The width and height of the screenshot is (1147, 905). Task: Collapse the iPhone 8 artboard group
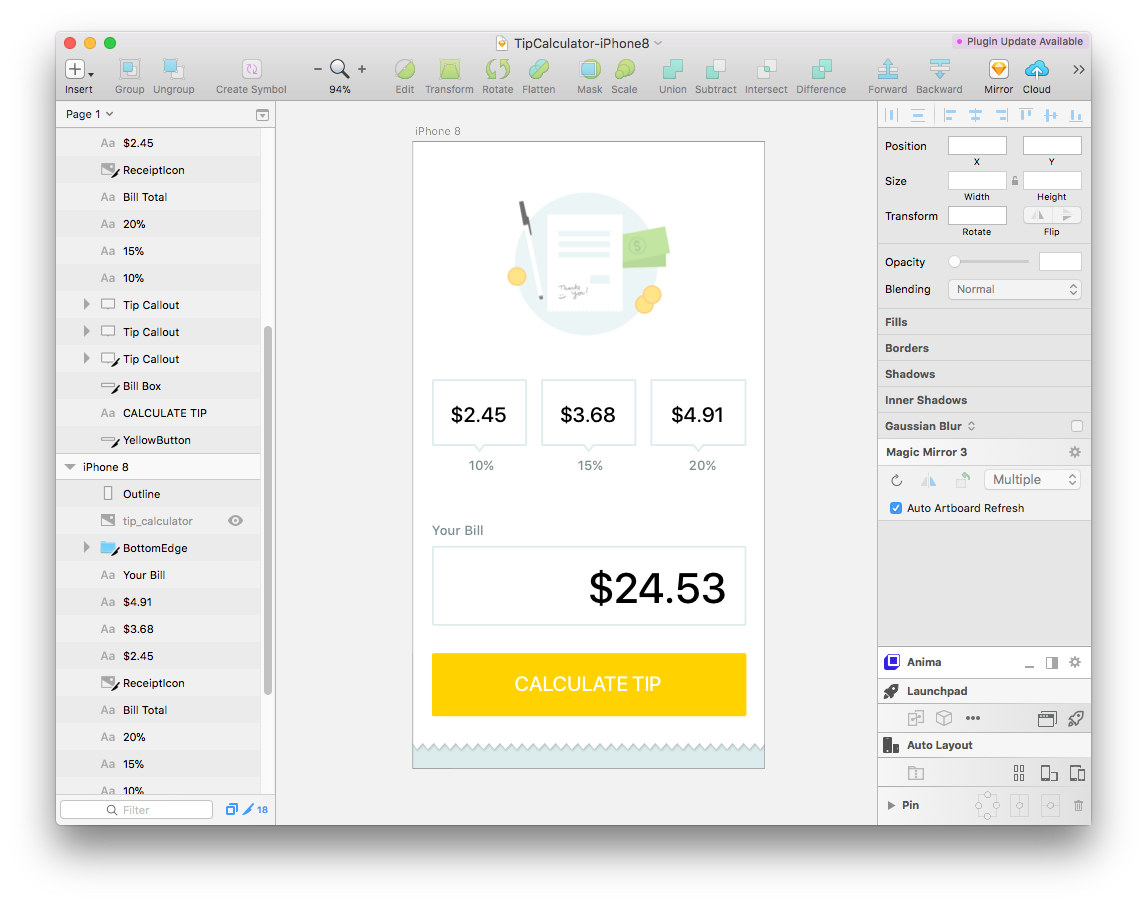pos(70,467)
